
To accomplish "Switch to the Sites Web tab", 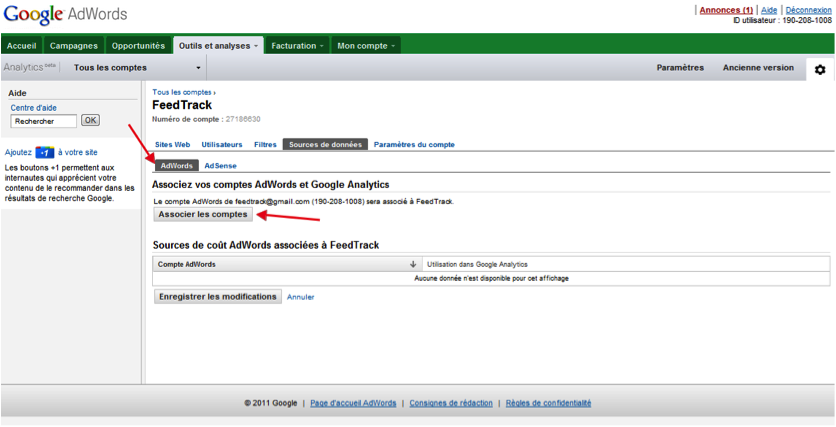I will [172, 144].
